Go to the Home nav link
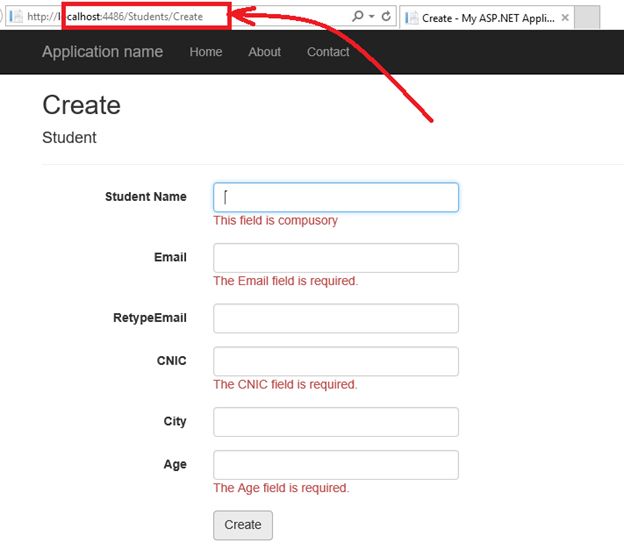 pos(206,52)
